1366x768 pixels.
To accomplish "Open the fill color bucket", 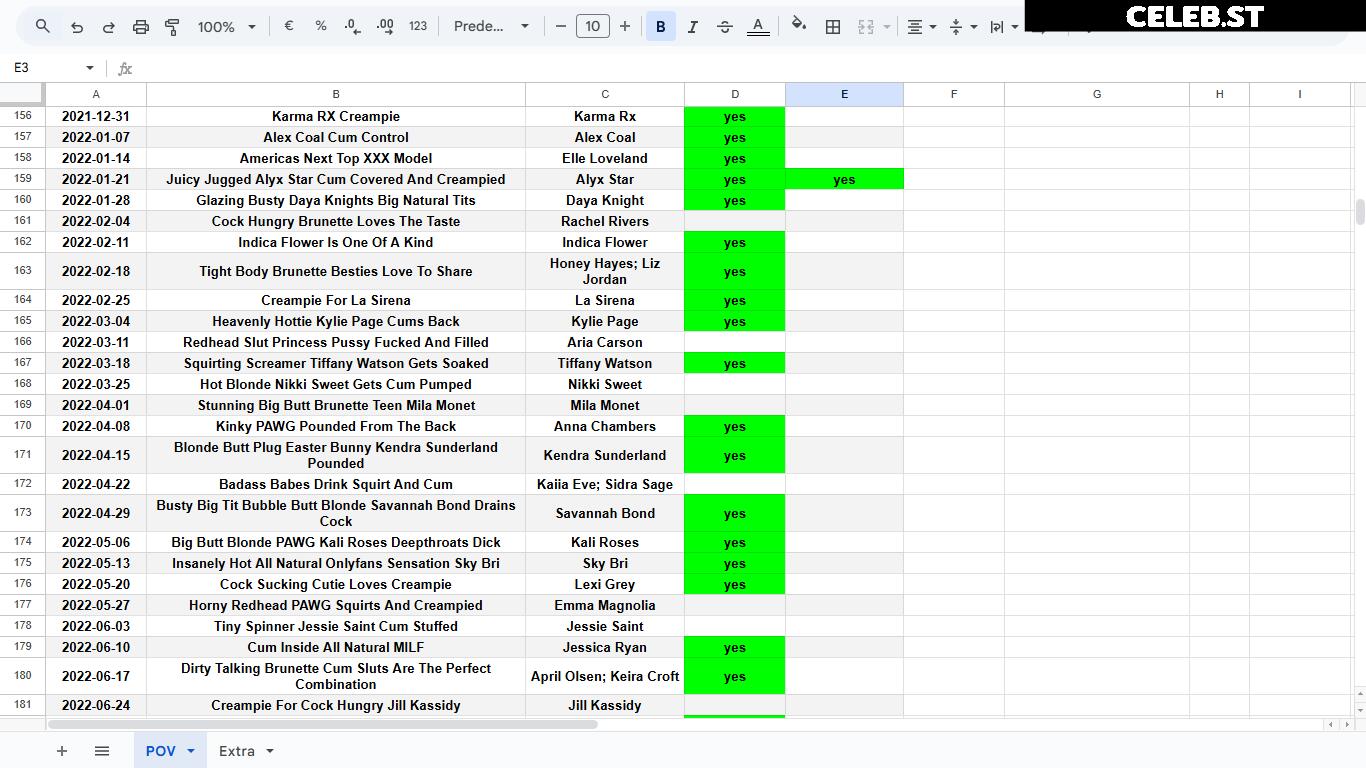I will 799,27.
